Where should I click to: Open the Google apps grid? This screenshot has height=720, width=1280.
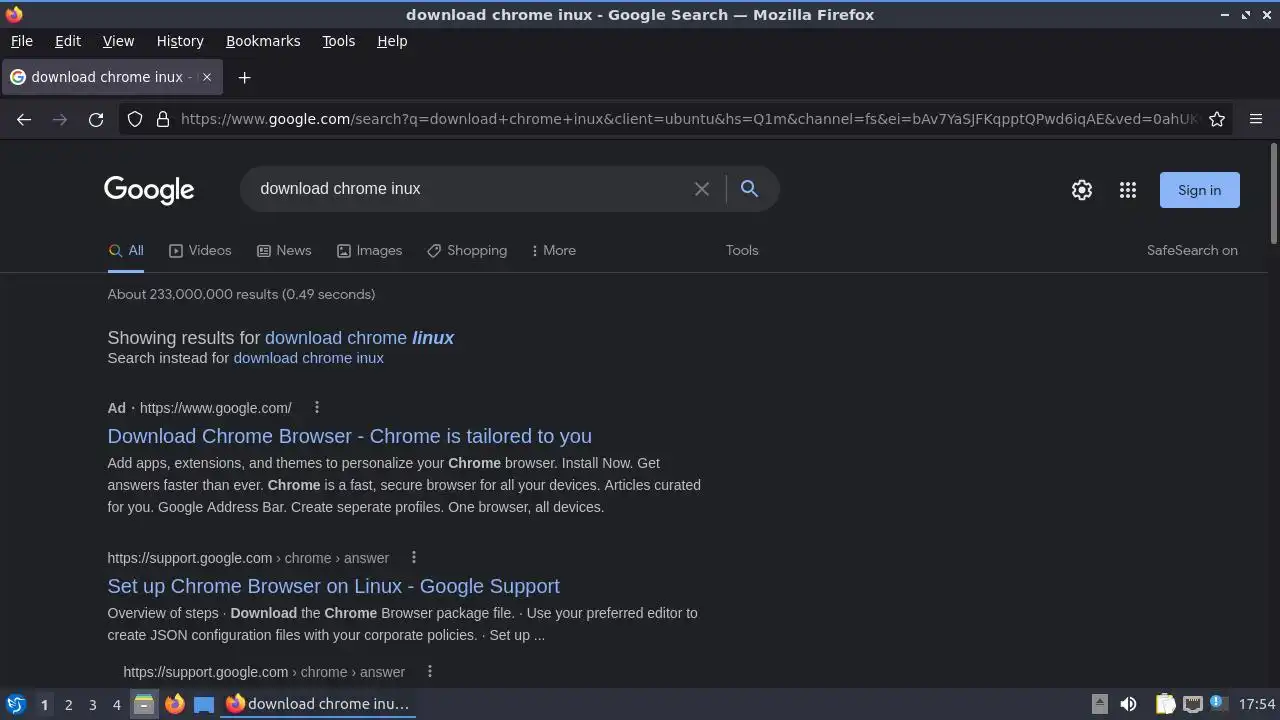1128,190
